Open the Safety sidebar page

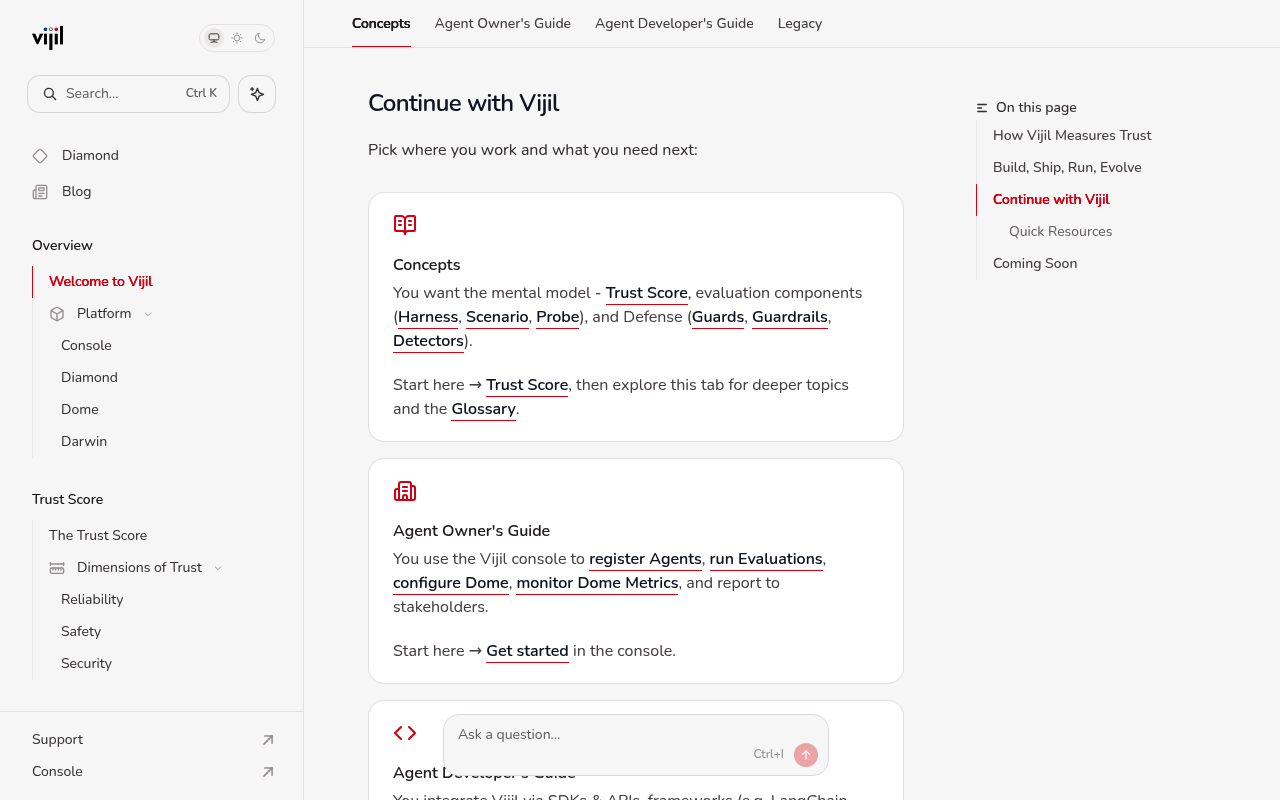pos(81,632)
